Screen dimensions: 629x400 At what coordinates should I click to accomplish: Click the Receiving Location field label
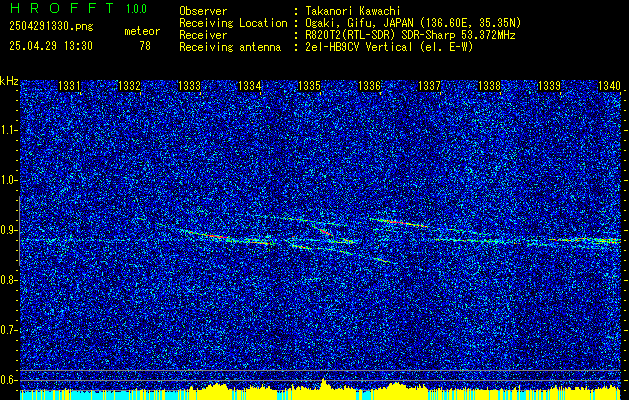point(233,23)
